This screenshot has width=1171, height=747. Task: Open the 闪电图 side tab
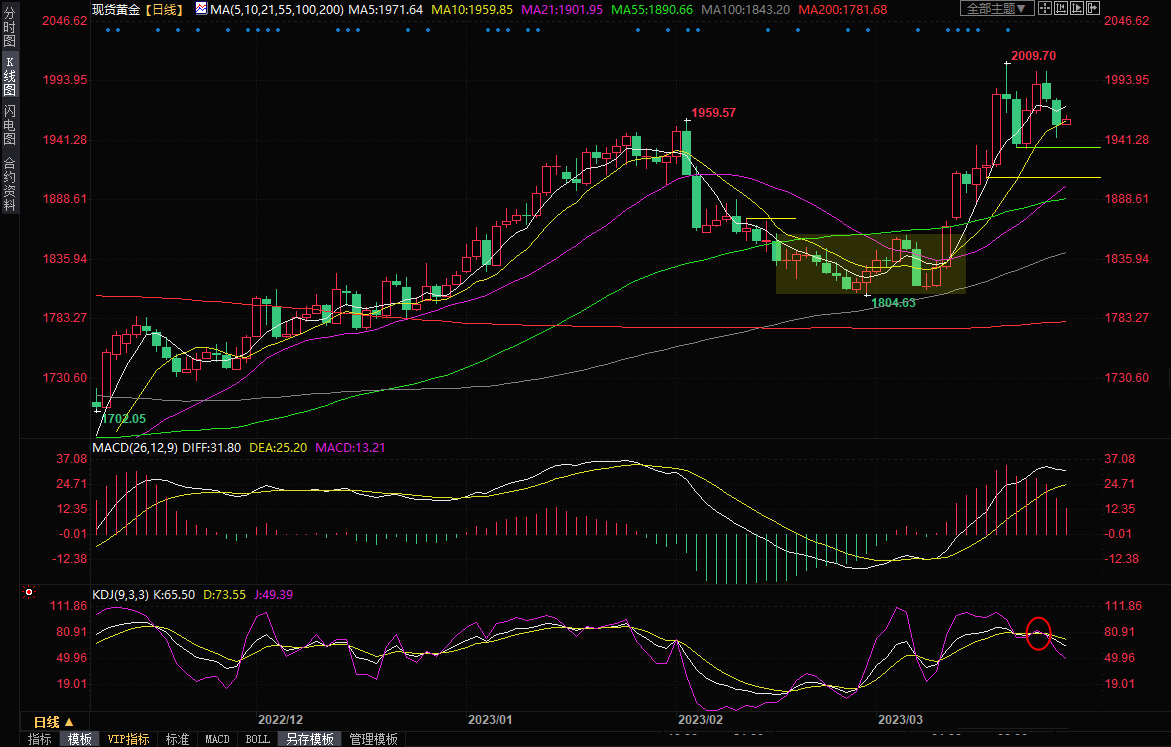tap(9, 124)
